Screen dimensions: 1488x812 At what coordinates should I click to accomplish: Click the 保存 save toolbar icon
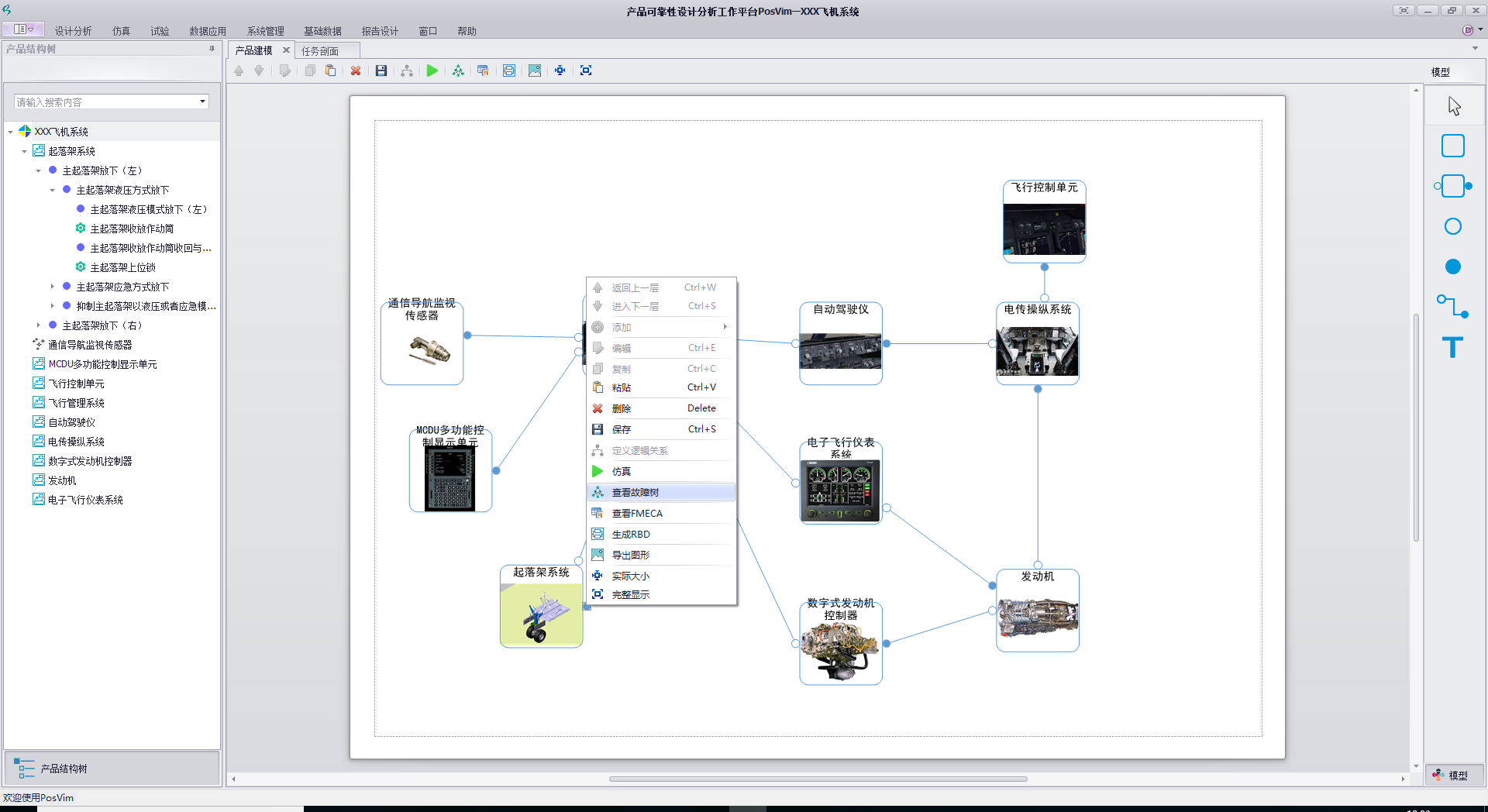pos(381,70)
